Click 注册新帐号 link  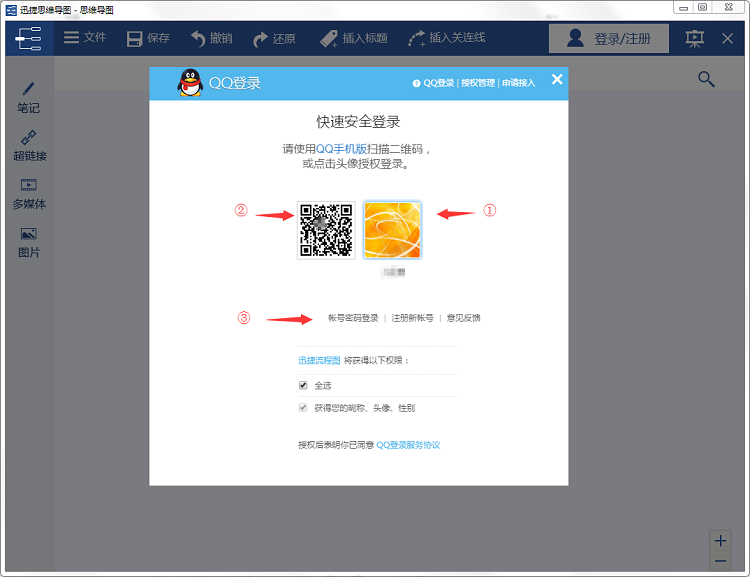412,318
